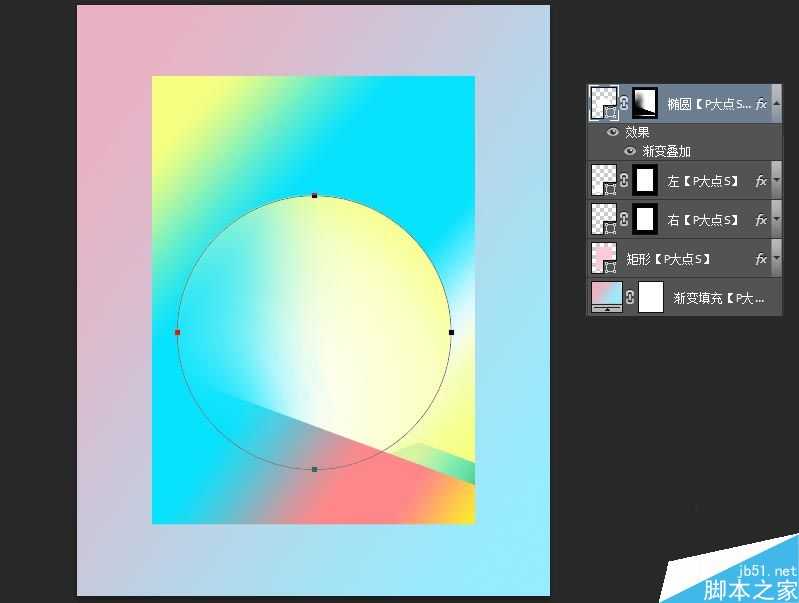Click the fx icon on 右 layer
Screen dimensions: 799x603
[x=761, y=220]
